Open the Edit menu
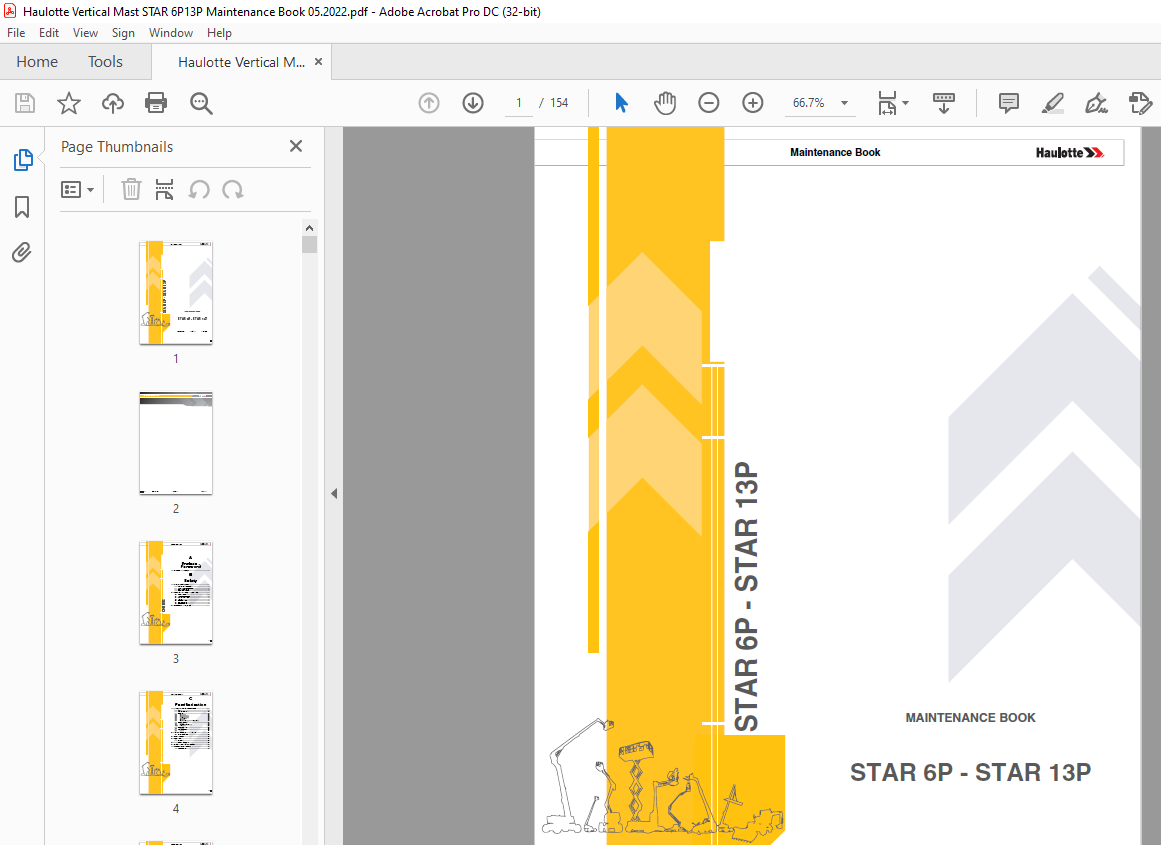Image resolution: width=1161 pixels, height=845 pixels. pyautogui.click(x=49, y=33)
